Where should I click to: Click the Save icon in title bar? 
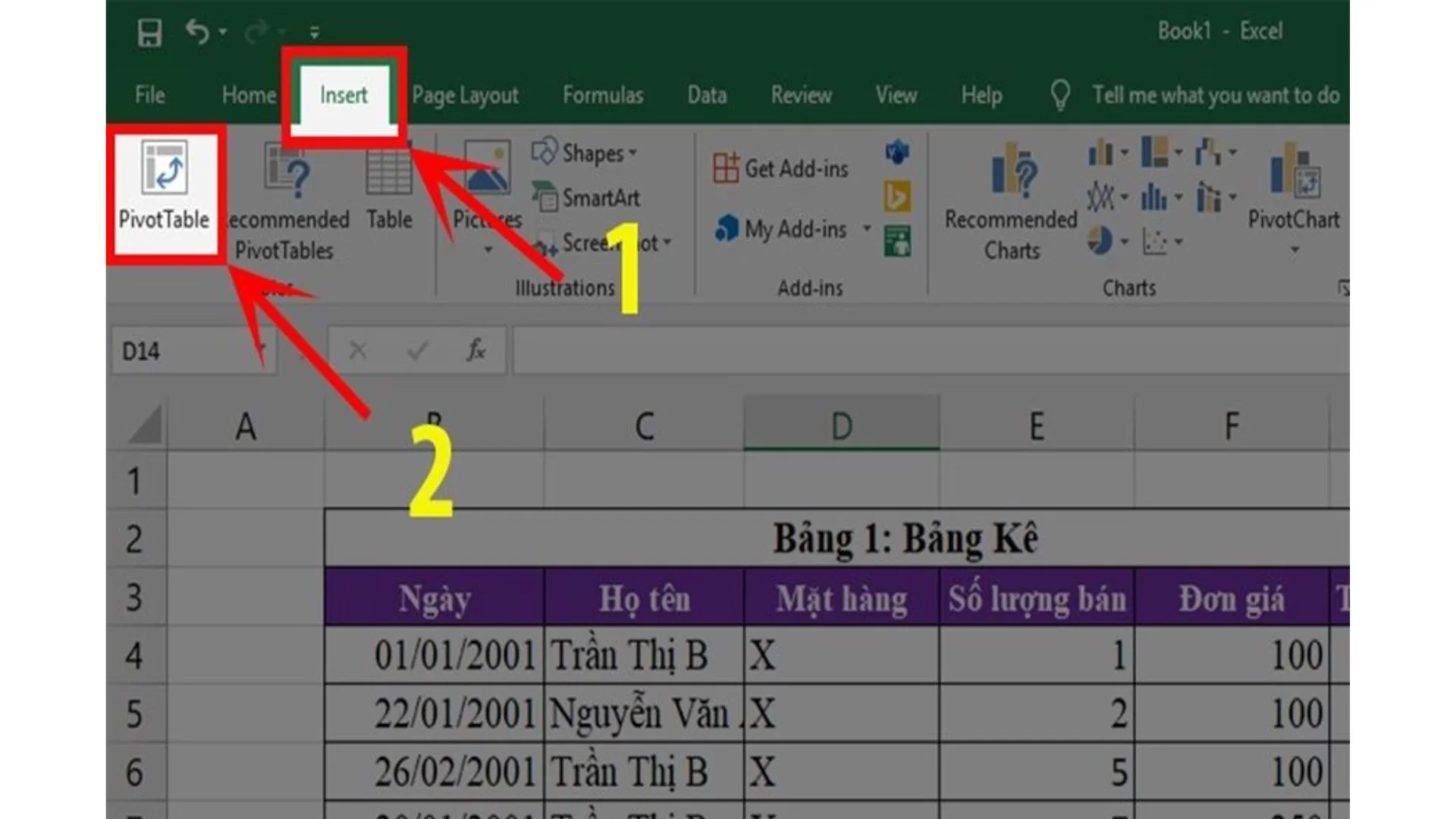pos(149,33)
